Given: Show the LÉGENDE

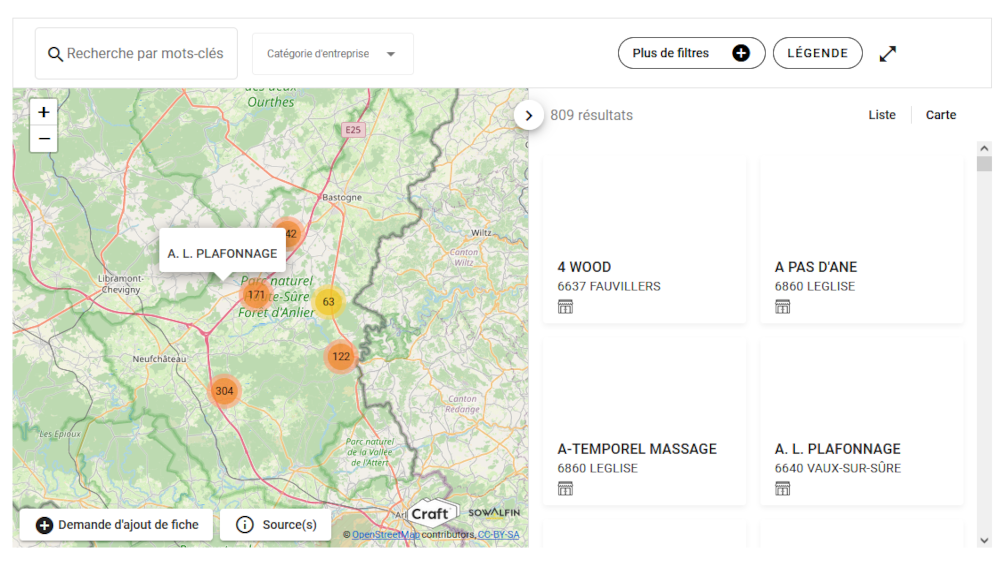Looking at the screenshot, I should click(818, 53).
